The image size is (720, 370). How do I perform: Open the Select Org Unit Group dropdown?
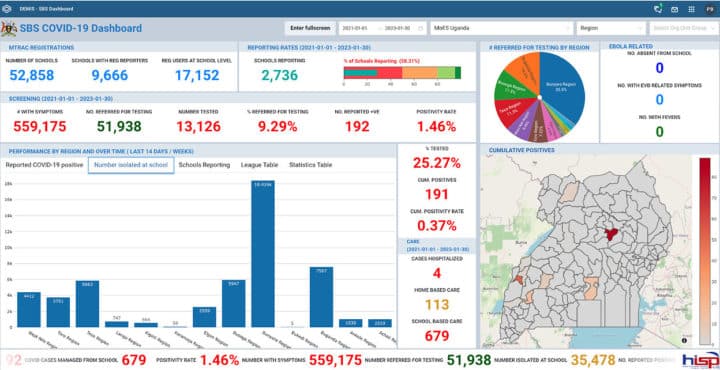point(684,28)
